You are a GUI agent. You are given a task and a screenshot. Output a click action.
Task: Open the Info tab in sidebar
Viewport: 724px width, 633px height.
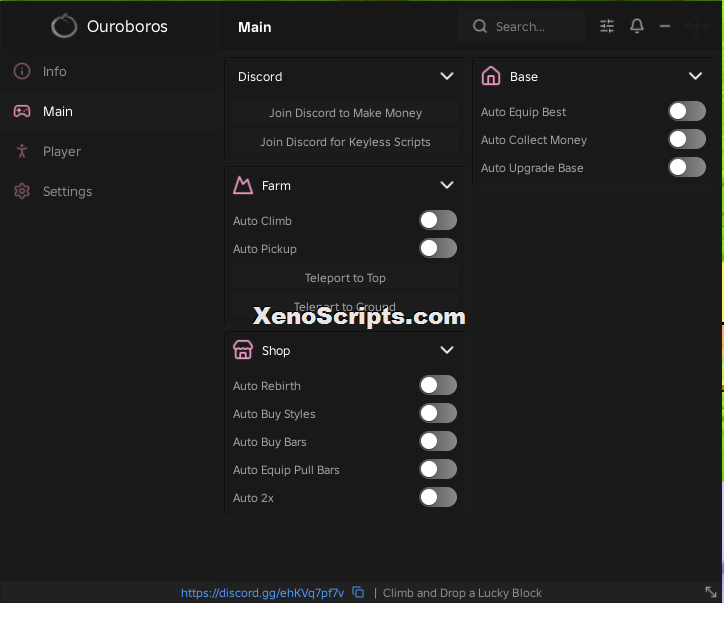click(109, 71)
